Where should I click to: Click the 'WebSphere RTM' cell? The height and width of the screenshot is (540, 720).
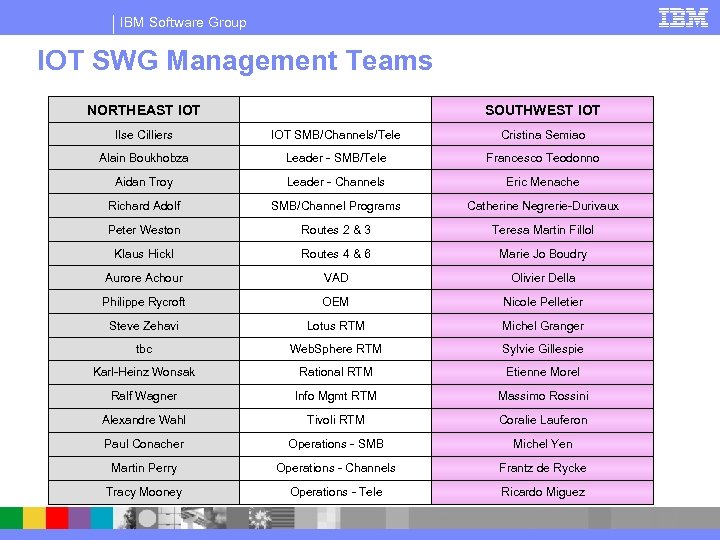[335, 349]
